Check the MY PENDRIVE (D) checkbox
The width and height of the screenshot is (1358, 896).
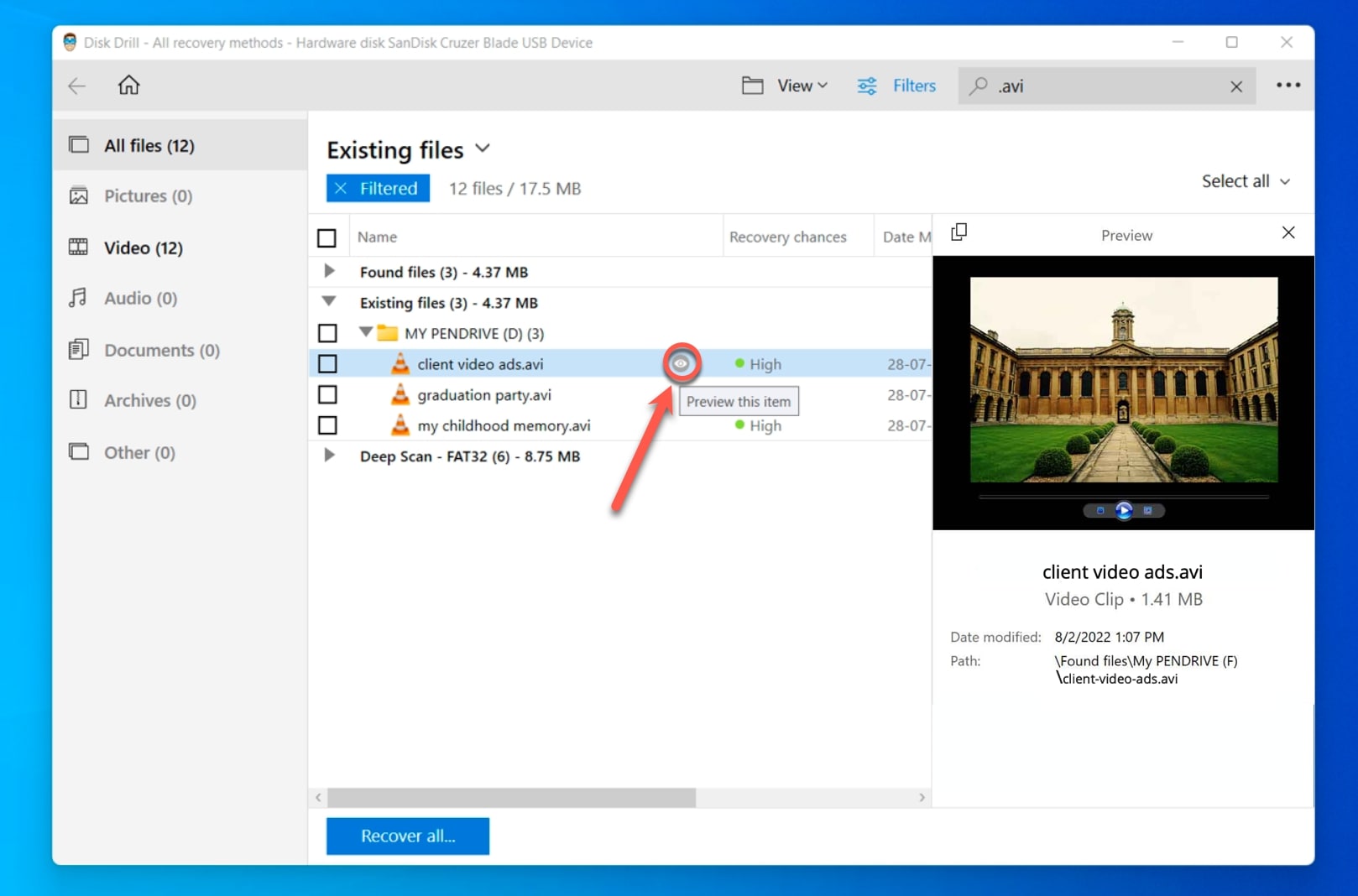pos(327,333)
